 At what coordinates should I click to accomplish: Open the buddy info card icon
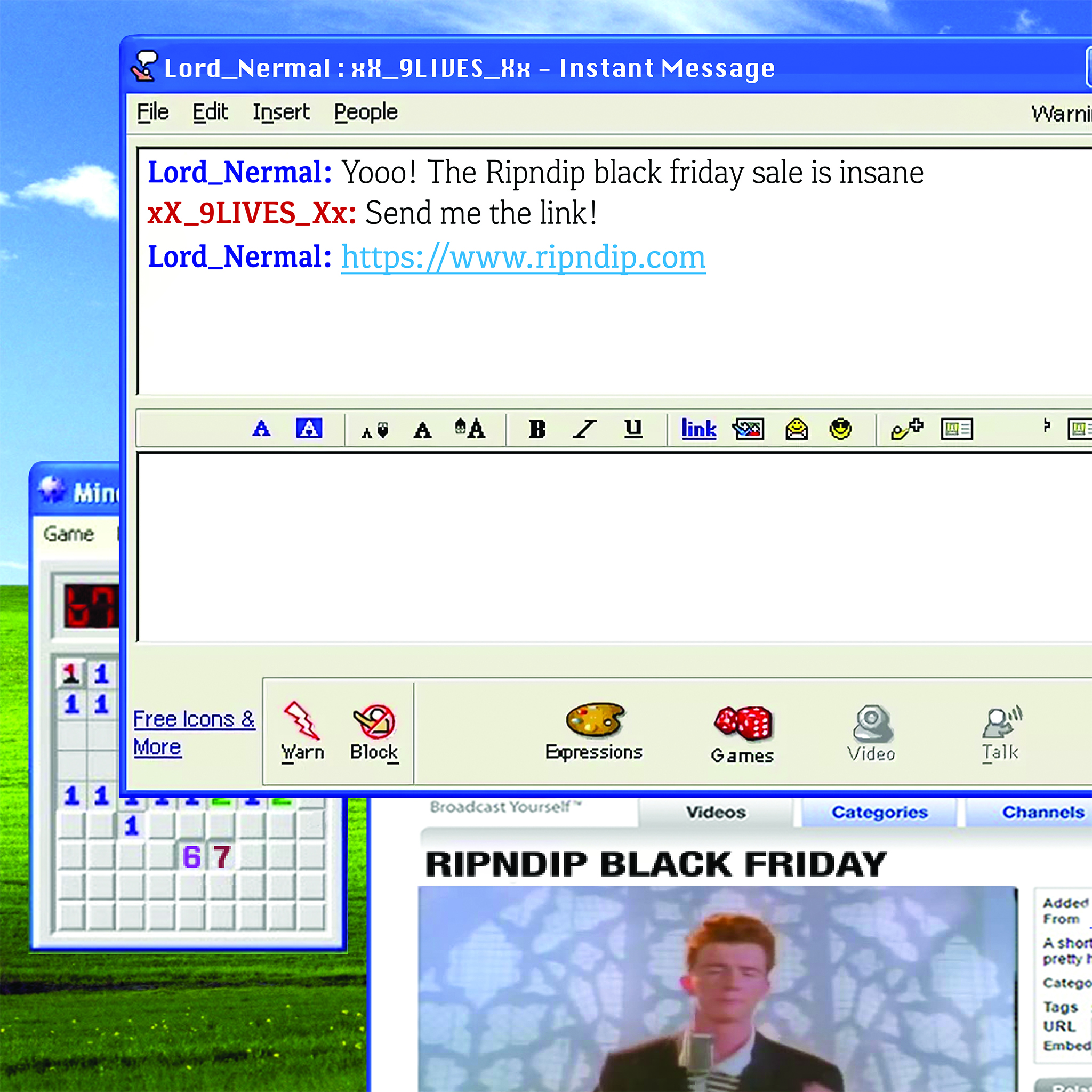click(957, 429)
